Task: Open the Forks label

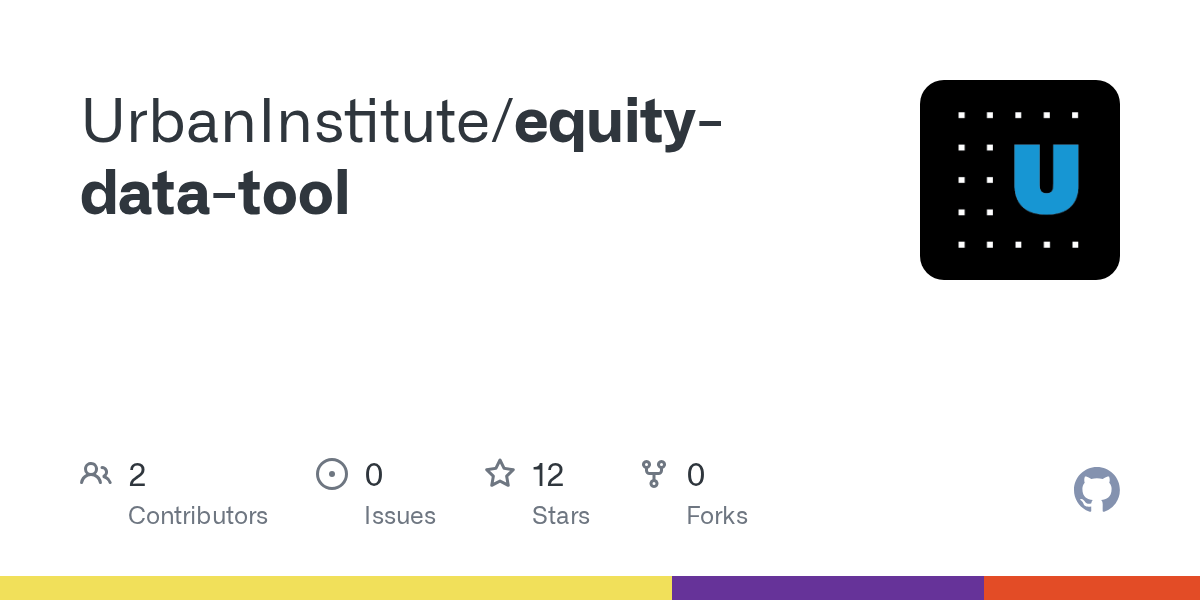Action: click(x=717, y=516)
